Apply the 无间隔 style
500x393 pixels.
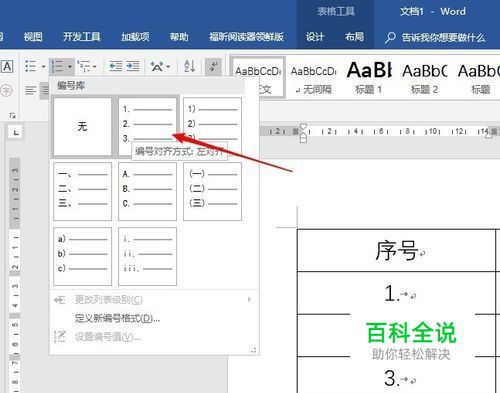pyautogui.click(x=313, y=79)
